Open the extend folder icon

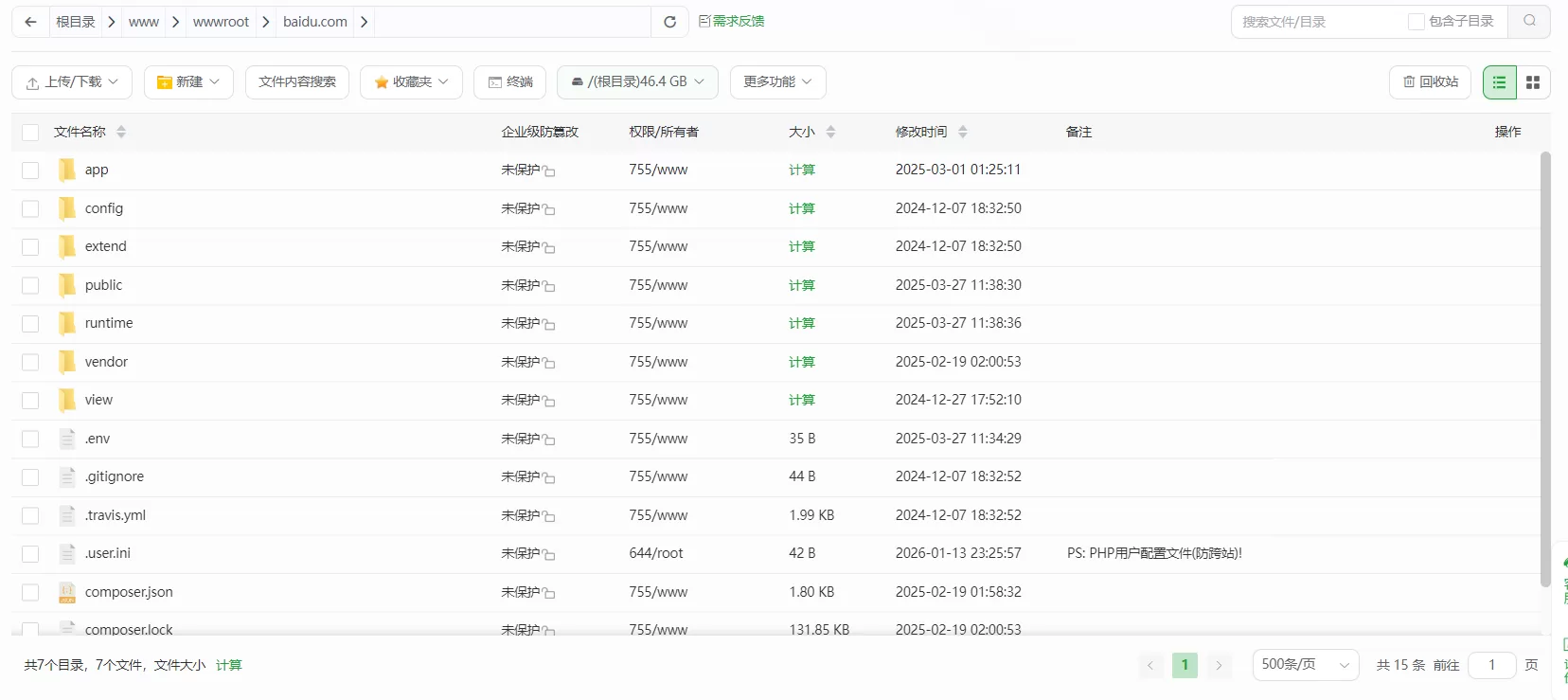[x=66, y=246]
